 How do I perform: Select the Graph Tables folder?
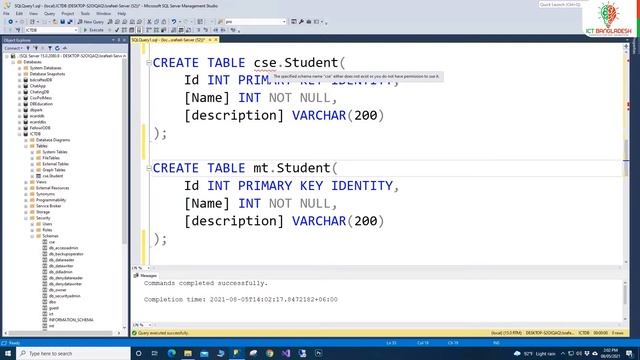click(x=54, y=170)
